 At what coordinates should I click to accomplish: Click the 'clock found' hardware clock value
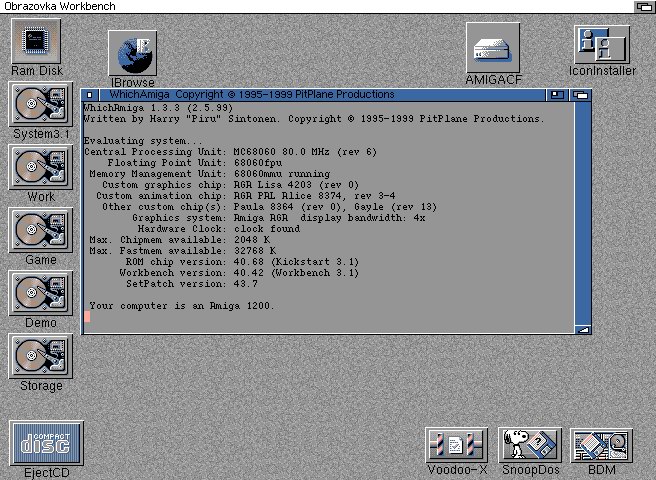click(x=267, y=229)
